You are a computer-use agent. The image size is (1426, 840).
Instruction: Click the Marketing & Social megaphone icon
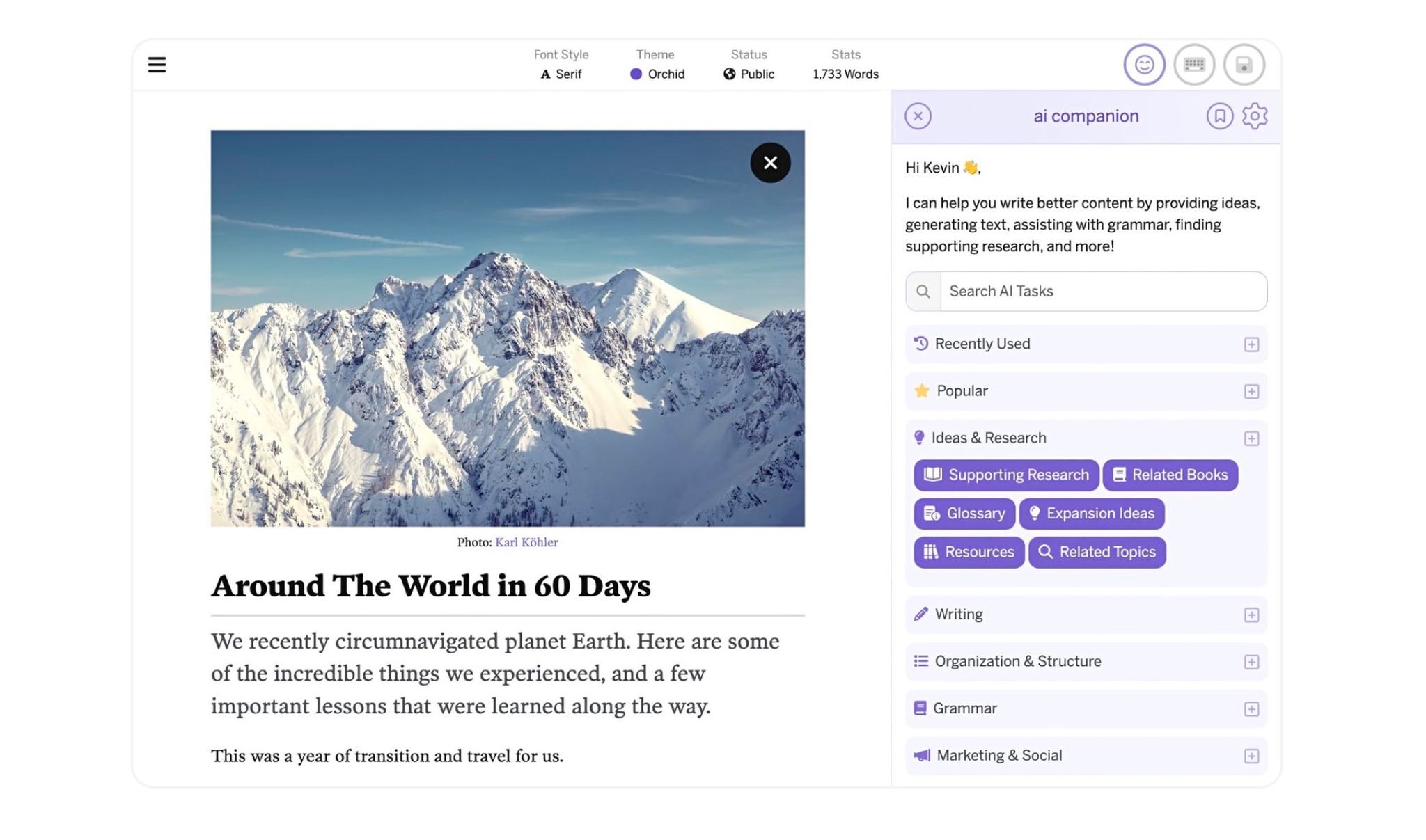pos(922,756)
